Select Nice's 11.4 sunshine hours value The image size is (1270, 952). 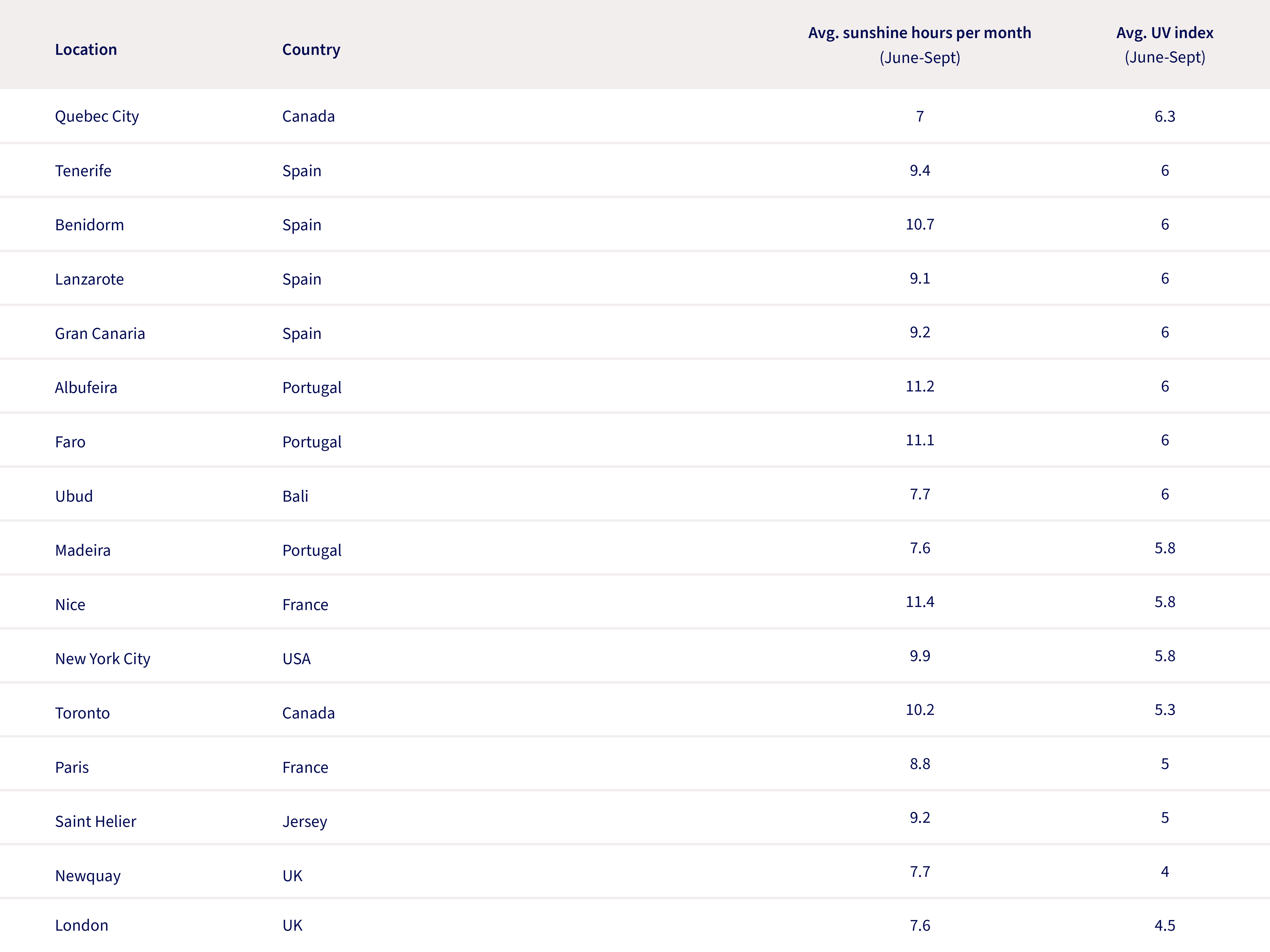tap(920, 601)
